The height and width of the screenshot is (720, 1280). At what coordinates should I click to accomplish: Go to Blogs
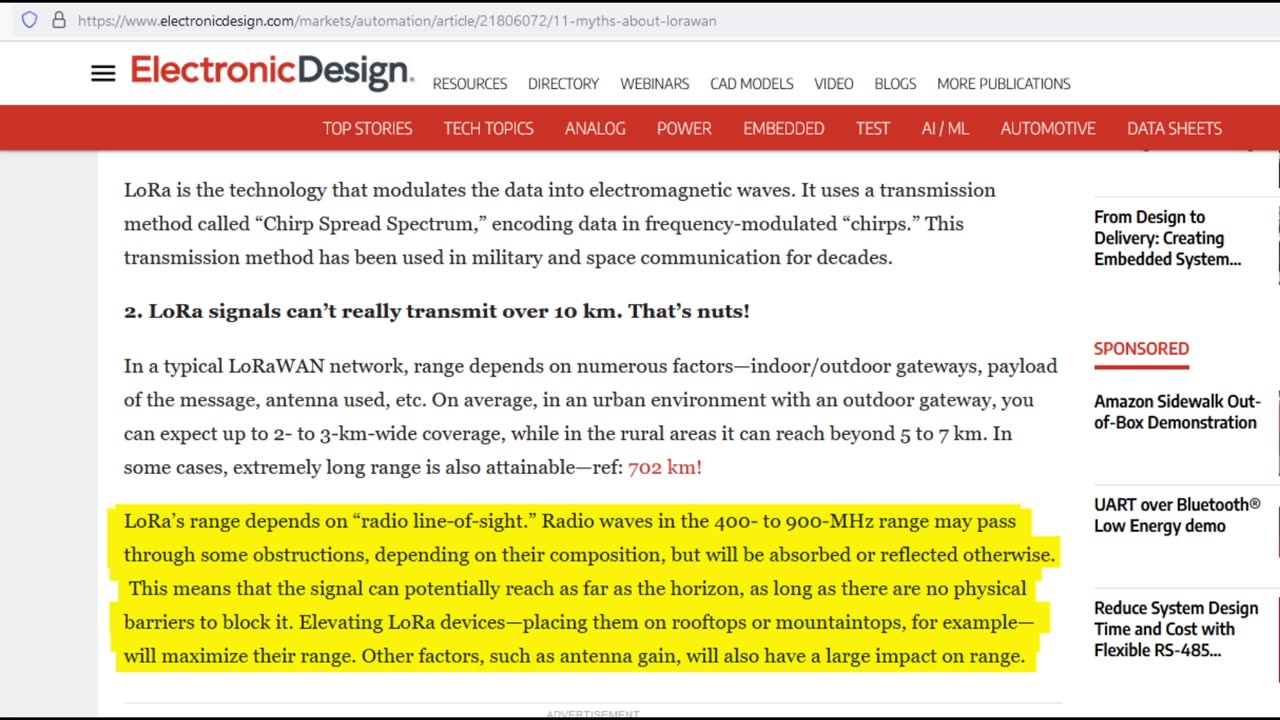[895, 84]
